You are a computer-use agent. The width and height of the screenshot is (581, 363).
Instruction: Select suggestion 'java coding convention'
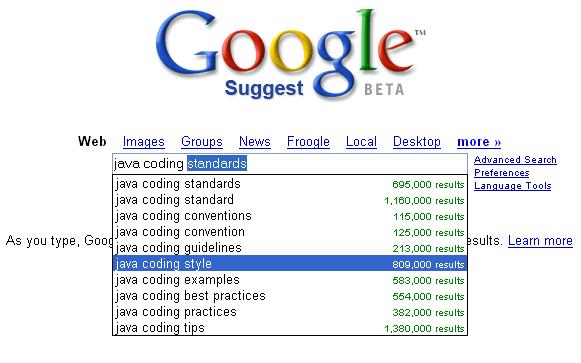click(x=290, y=232)
